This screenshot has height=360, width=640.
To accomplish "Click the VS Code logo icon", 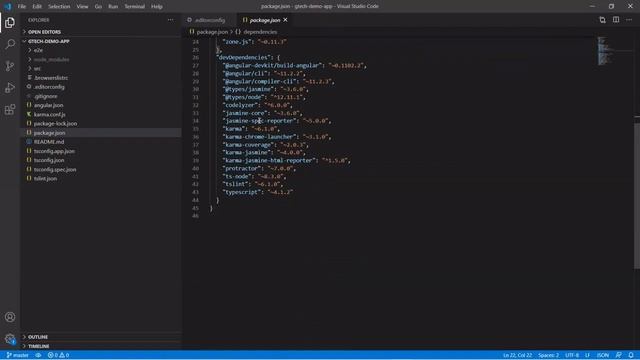I will pyautogui.click(x=8, y=6).
